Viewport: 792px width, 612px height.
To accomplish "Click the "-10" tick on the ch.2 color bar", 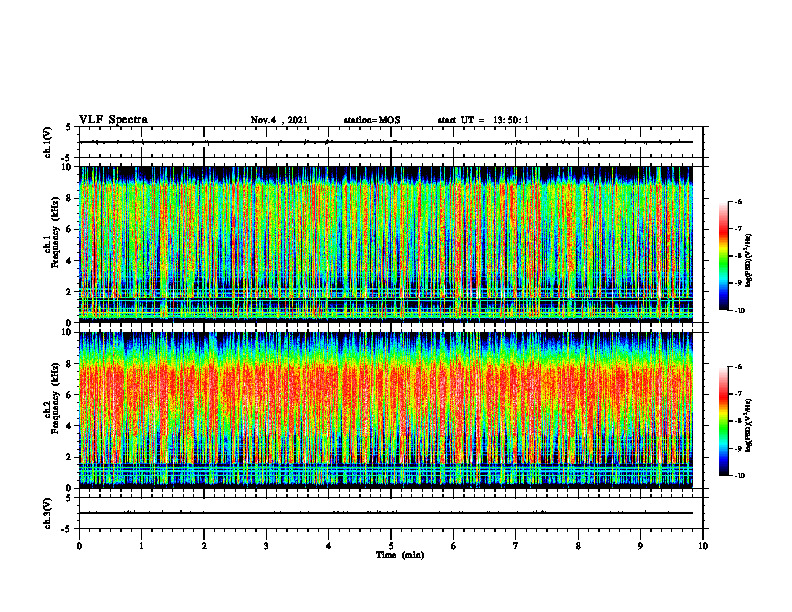I will (x=739, y=476).
